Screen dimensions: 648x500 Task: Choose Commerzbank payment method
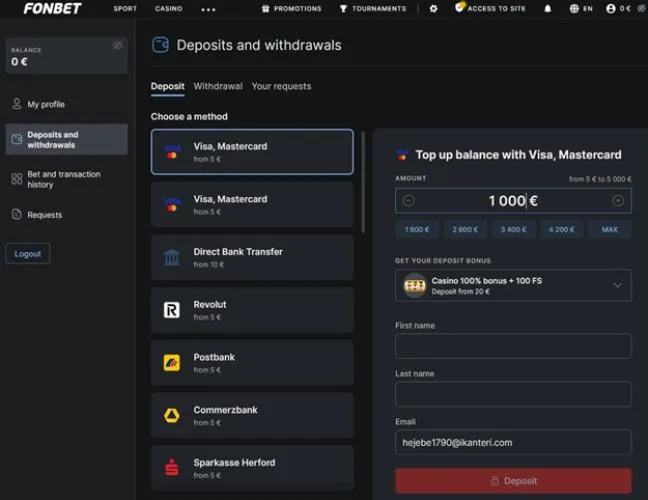click(x=252, y=415)
